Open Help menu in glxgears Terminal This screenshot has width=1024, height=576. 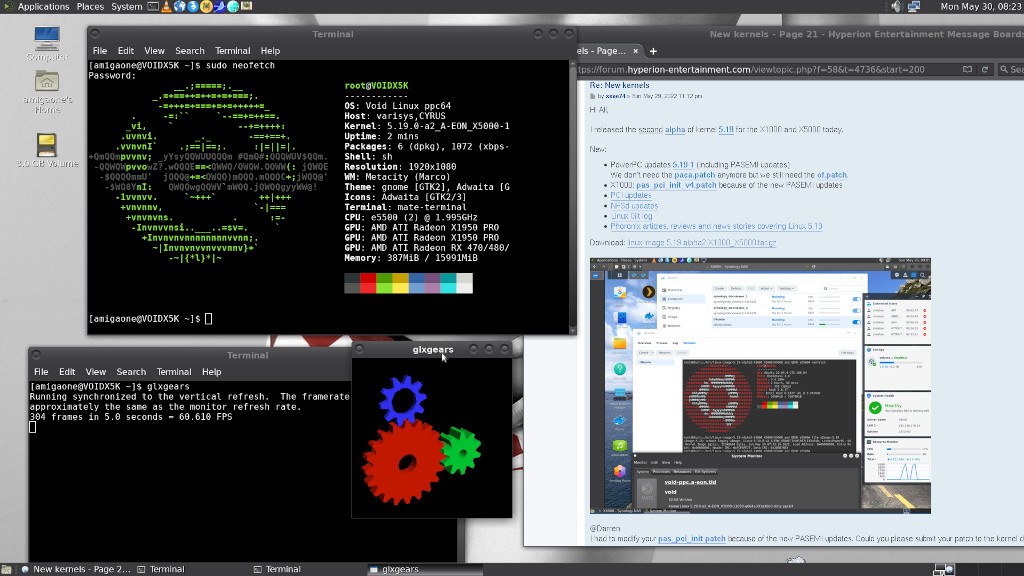click(x=211, y=372)
